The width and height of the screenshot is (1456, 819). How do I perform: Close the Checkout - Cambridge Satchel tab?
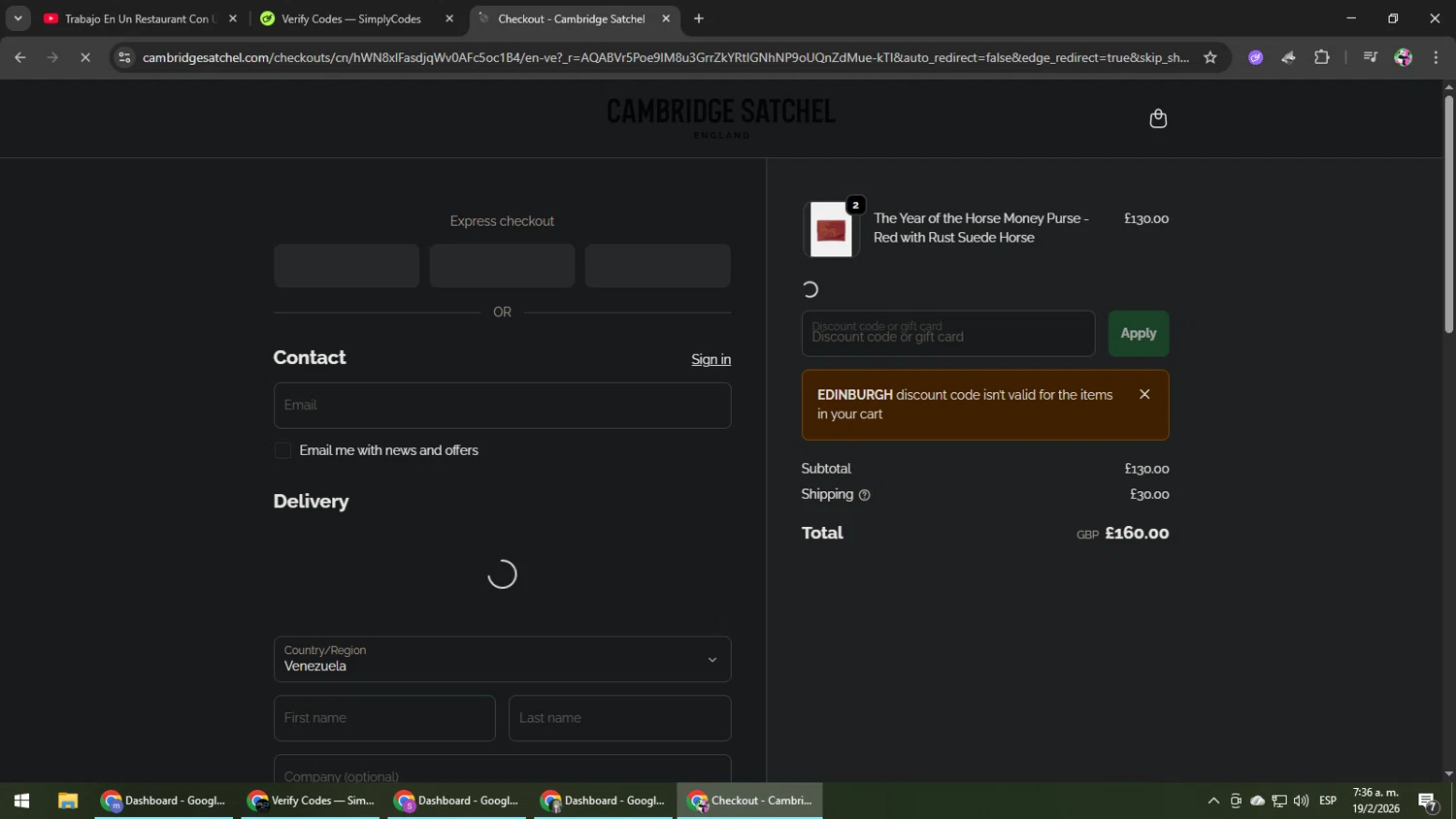[666, 18]
